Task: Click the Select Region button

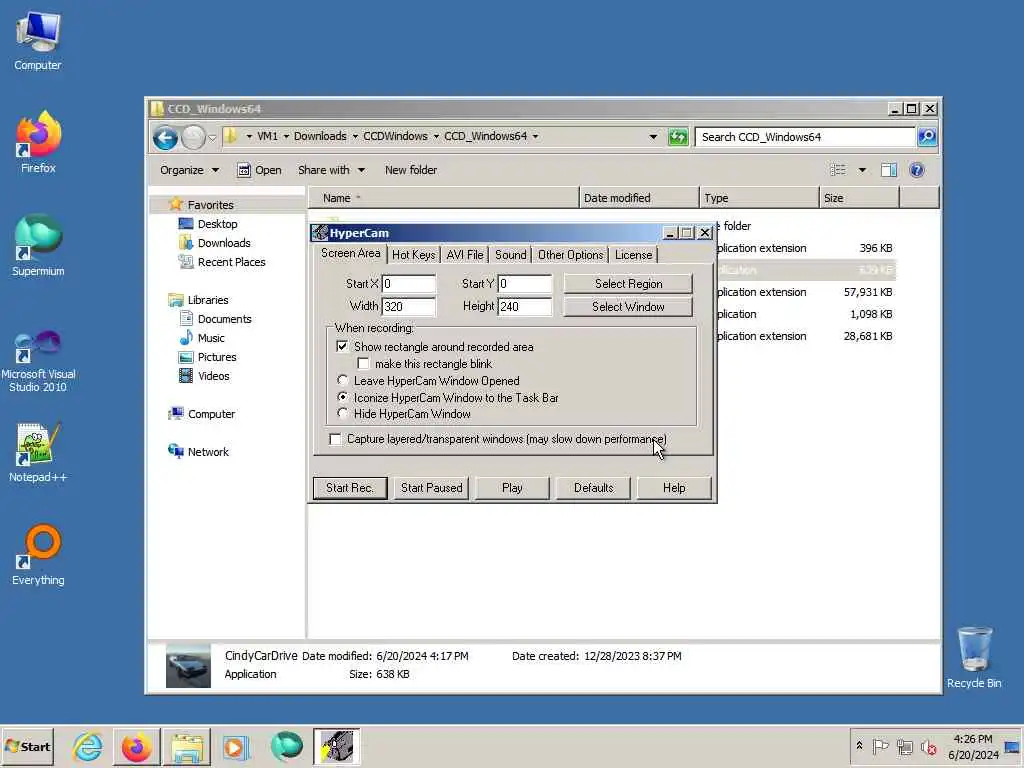Action: (628, 284)
